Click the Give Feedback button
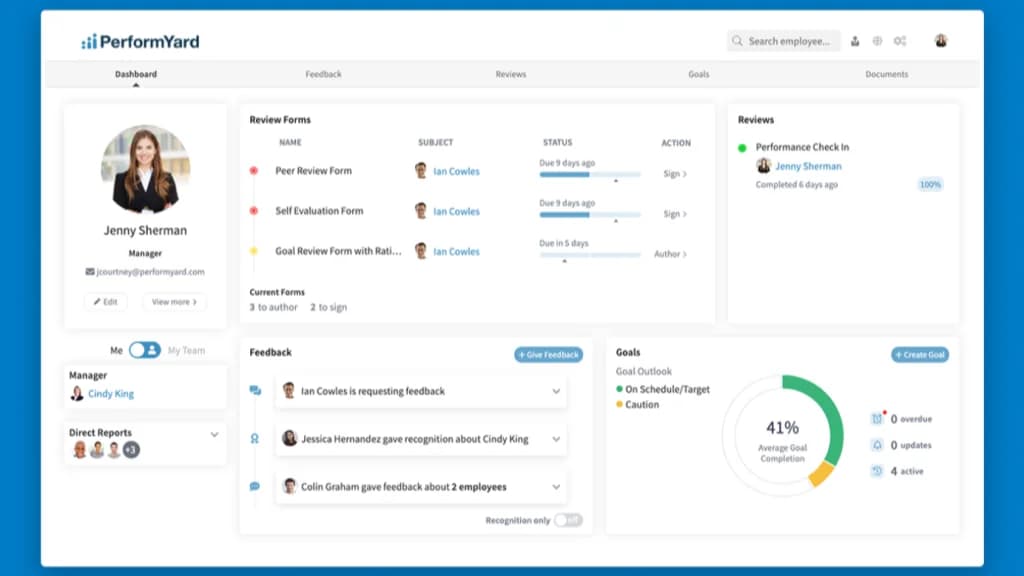The height and width of the screenshot is (576, 1024). click(x=549, y=355)
